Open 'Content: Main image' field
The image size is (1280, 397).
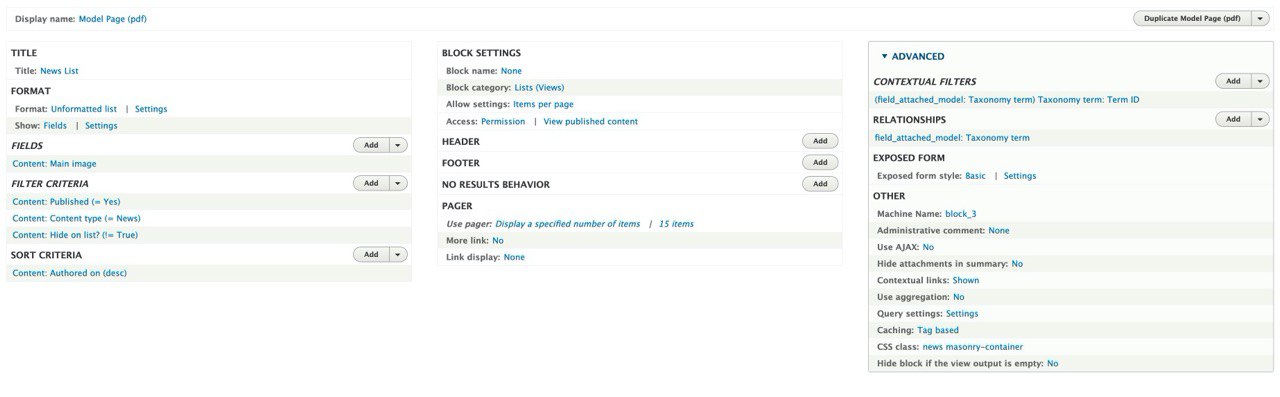(x=55, y=163)
